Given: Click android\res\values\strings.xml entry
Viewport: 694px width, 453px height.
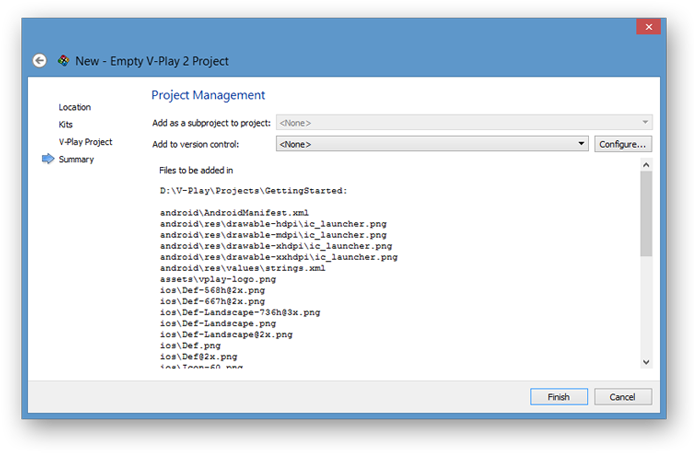Looking at the screenshot, I should 243,268.
